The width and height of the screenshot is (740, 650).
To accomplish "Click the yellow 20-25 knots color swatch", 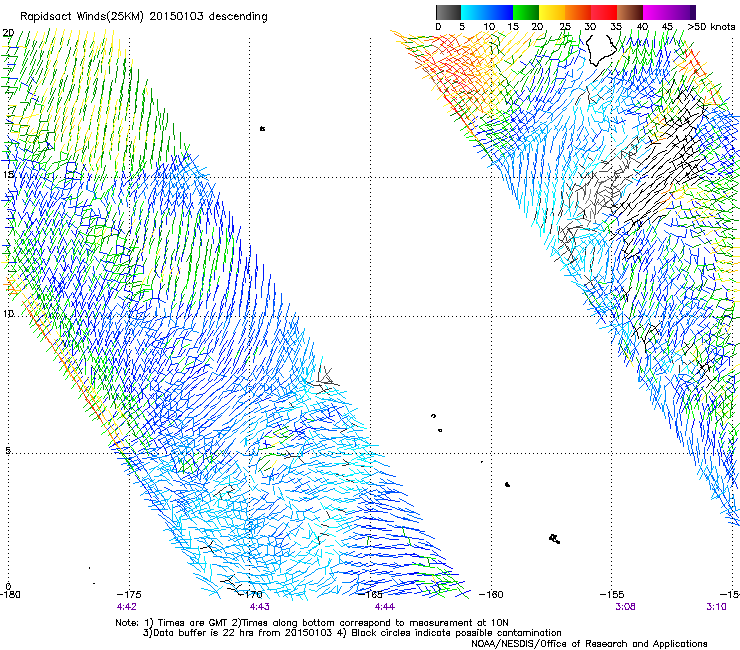I will pyautogui.click(x=552, y=12).
